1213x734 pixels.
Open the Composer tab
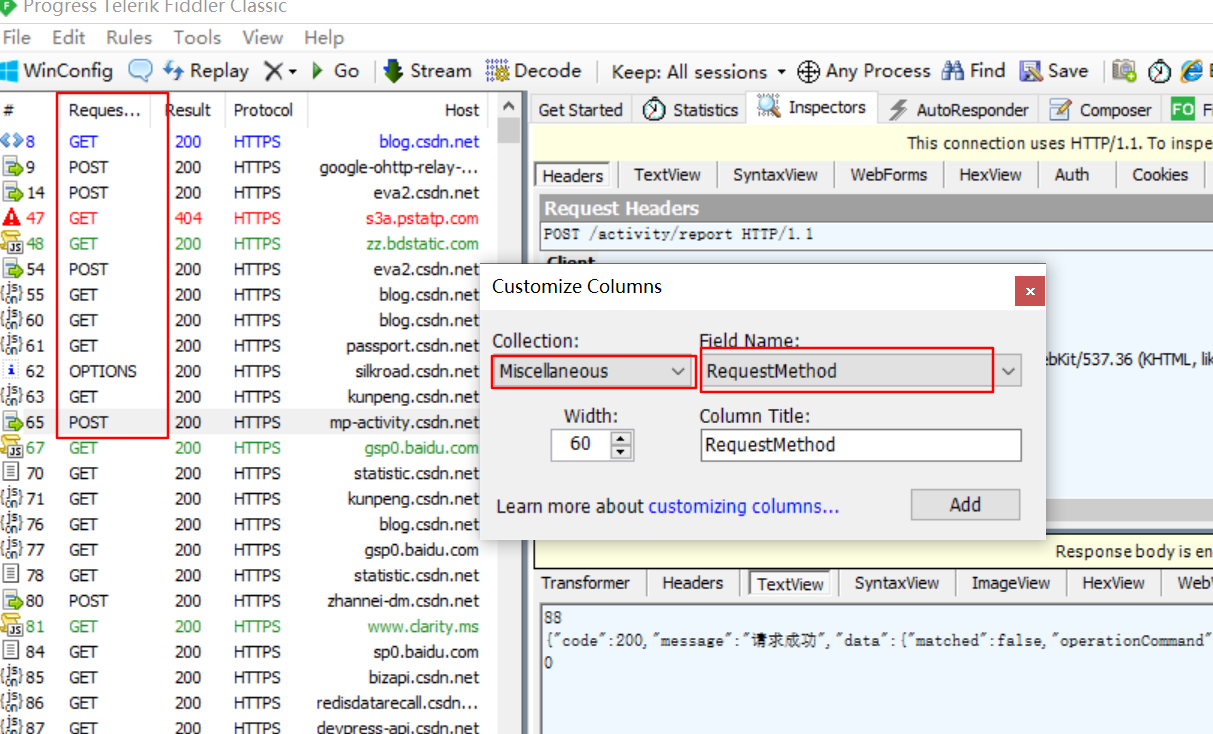tap(1101, 110)
